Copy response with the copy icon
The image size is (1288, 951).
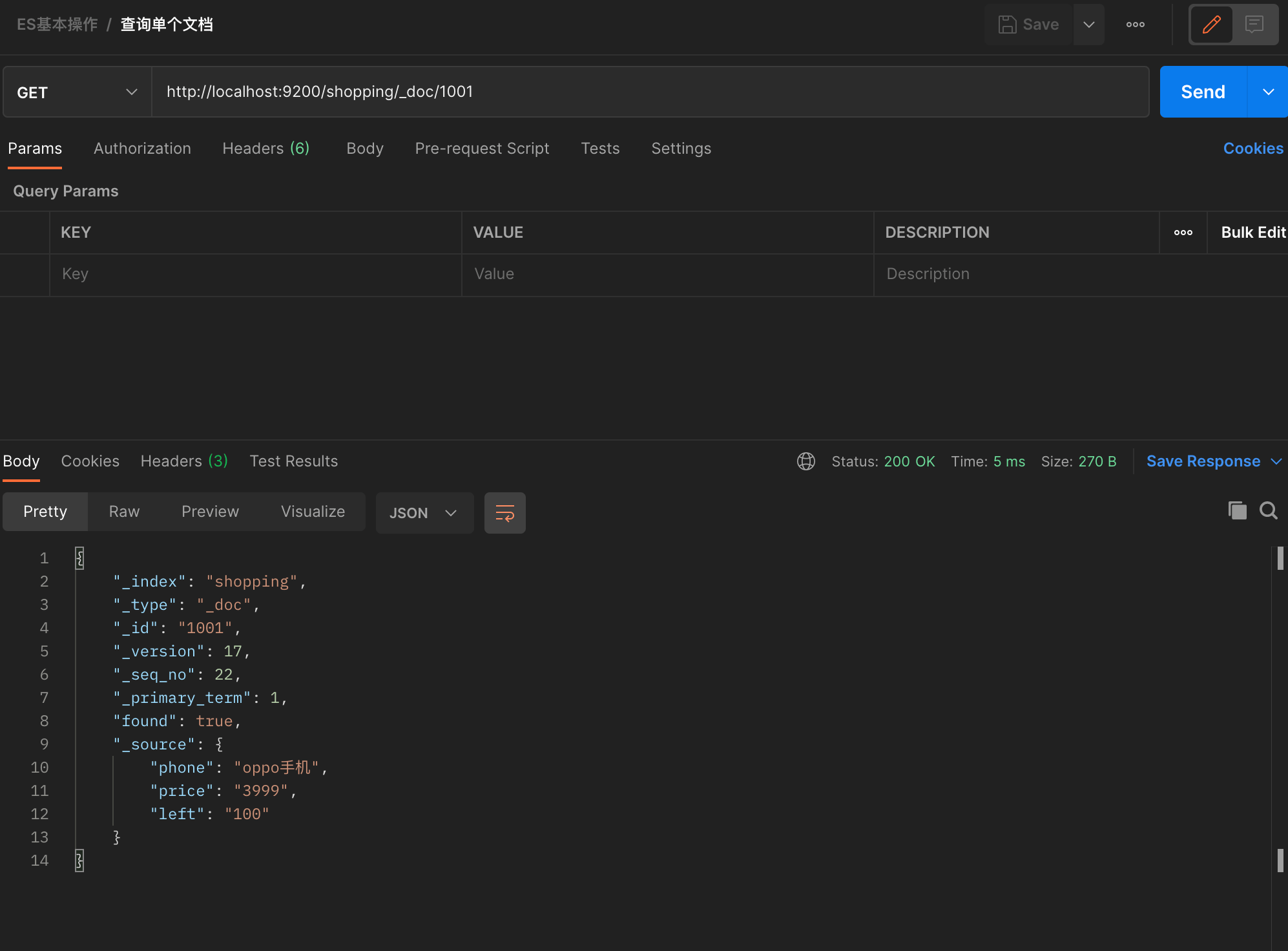click(1237, 510)
